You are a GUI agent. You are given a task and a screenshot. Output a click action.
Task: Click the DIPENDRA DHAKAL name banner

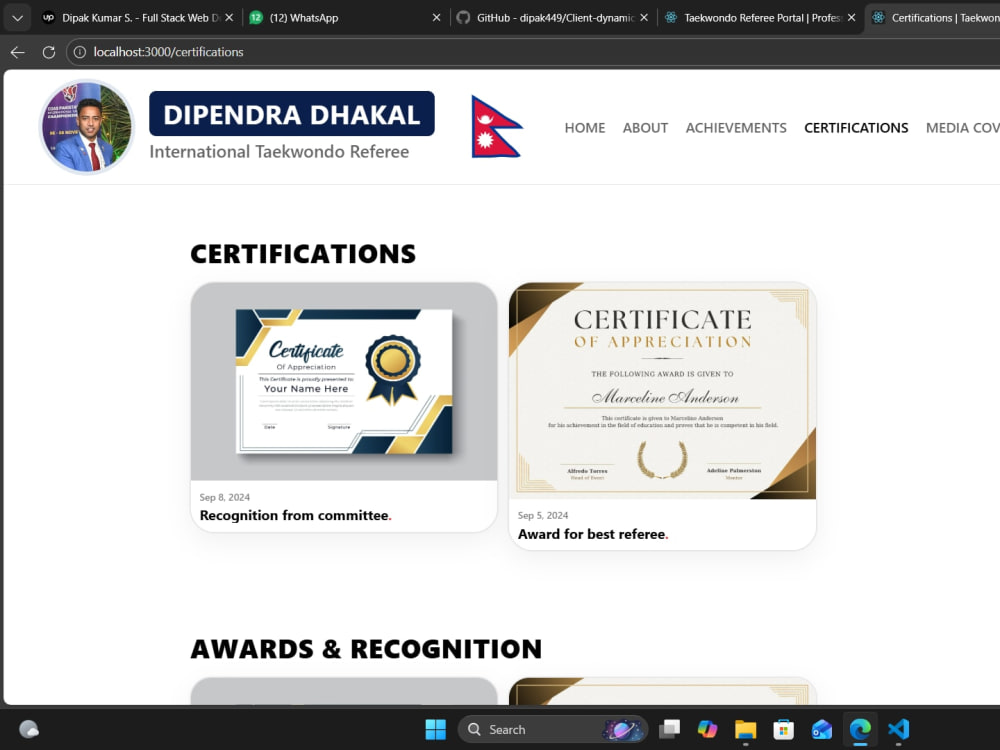[x=291, y=114]
